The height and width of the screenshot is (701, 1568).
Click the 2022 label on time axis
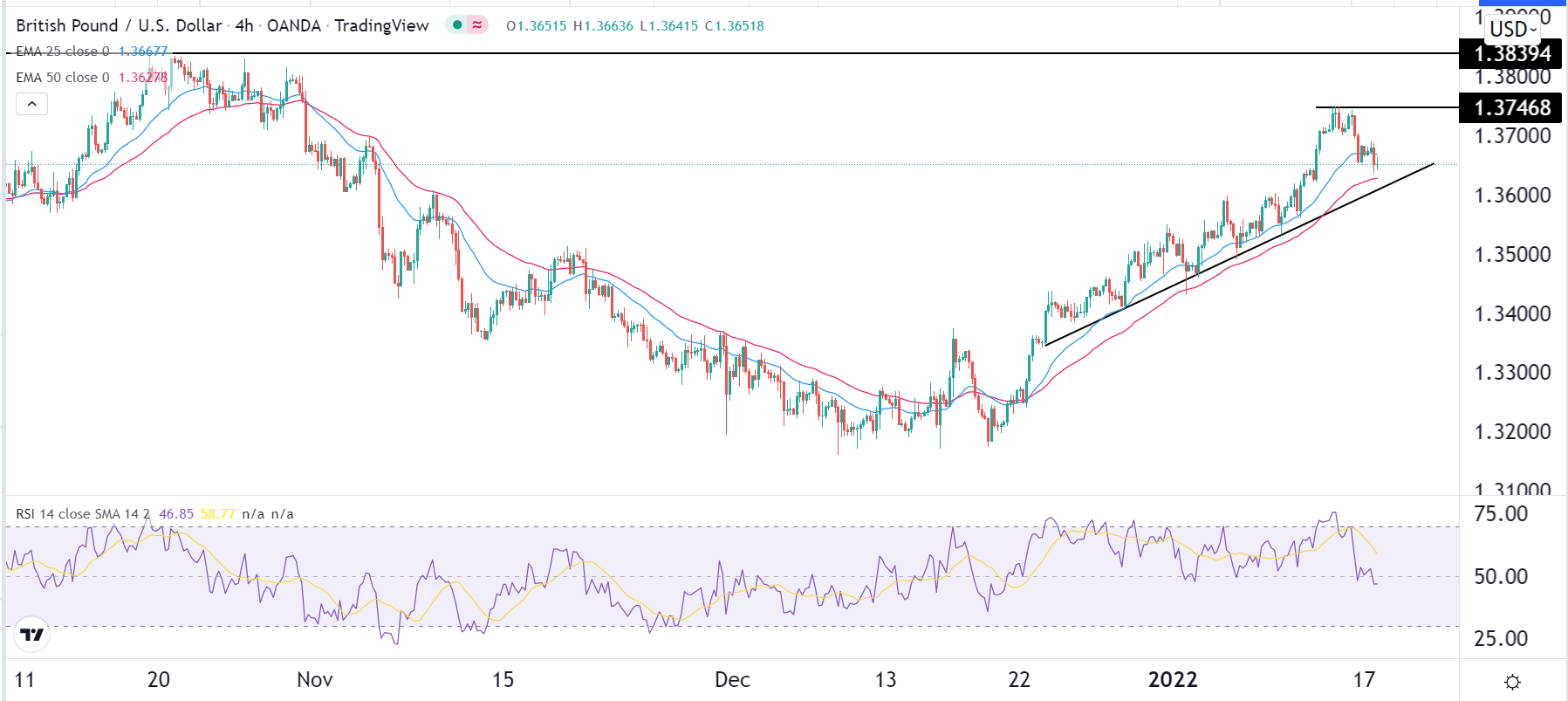pyautogui.click(x=1173, y=680)
